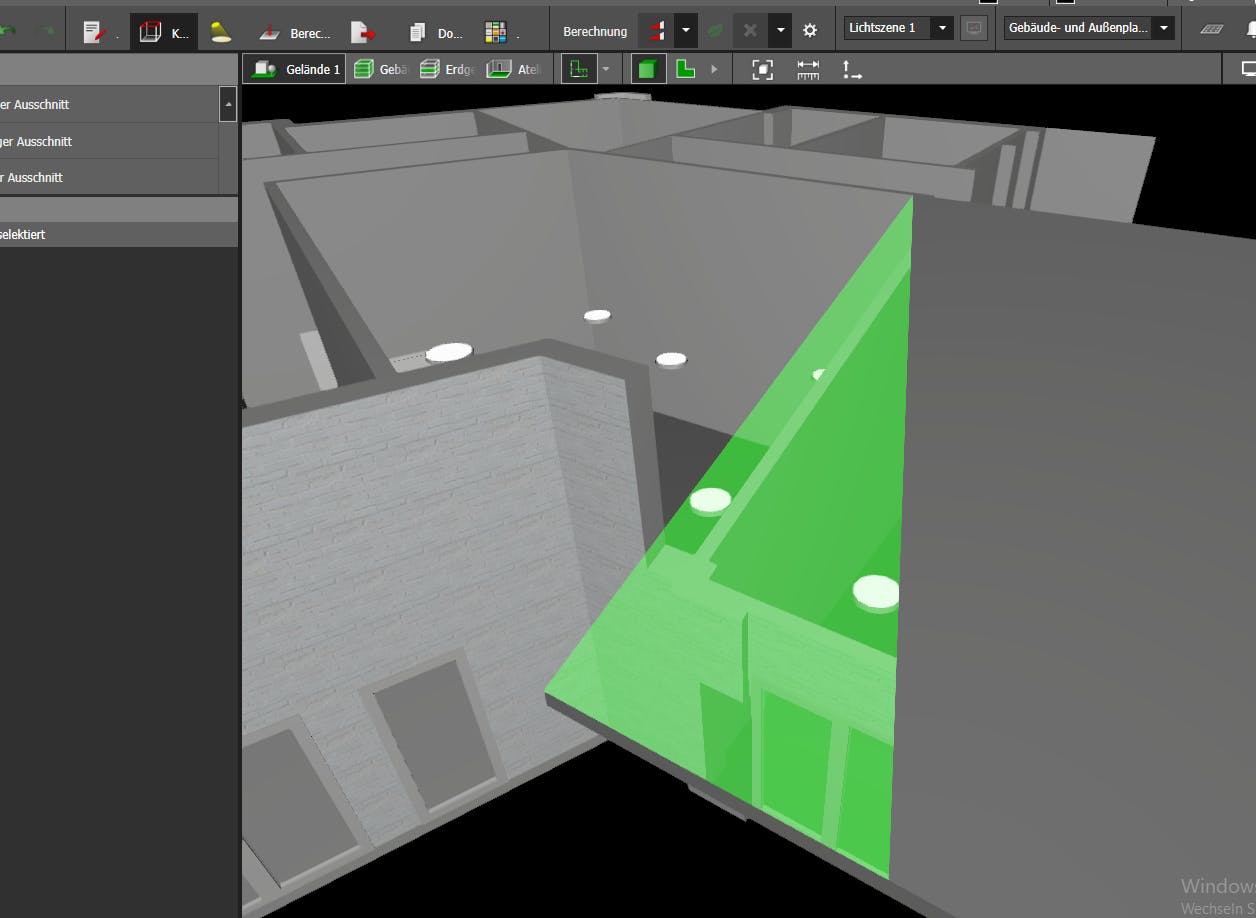Click the notification bell icon
1256x918 pixels.
(1250, 31)
